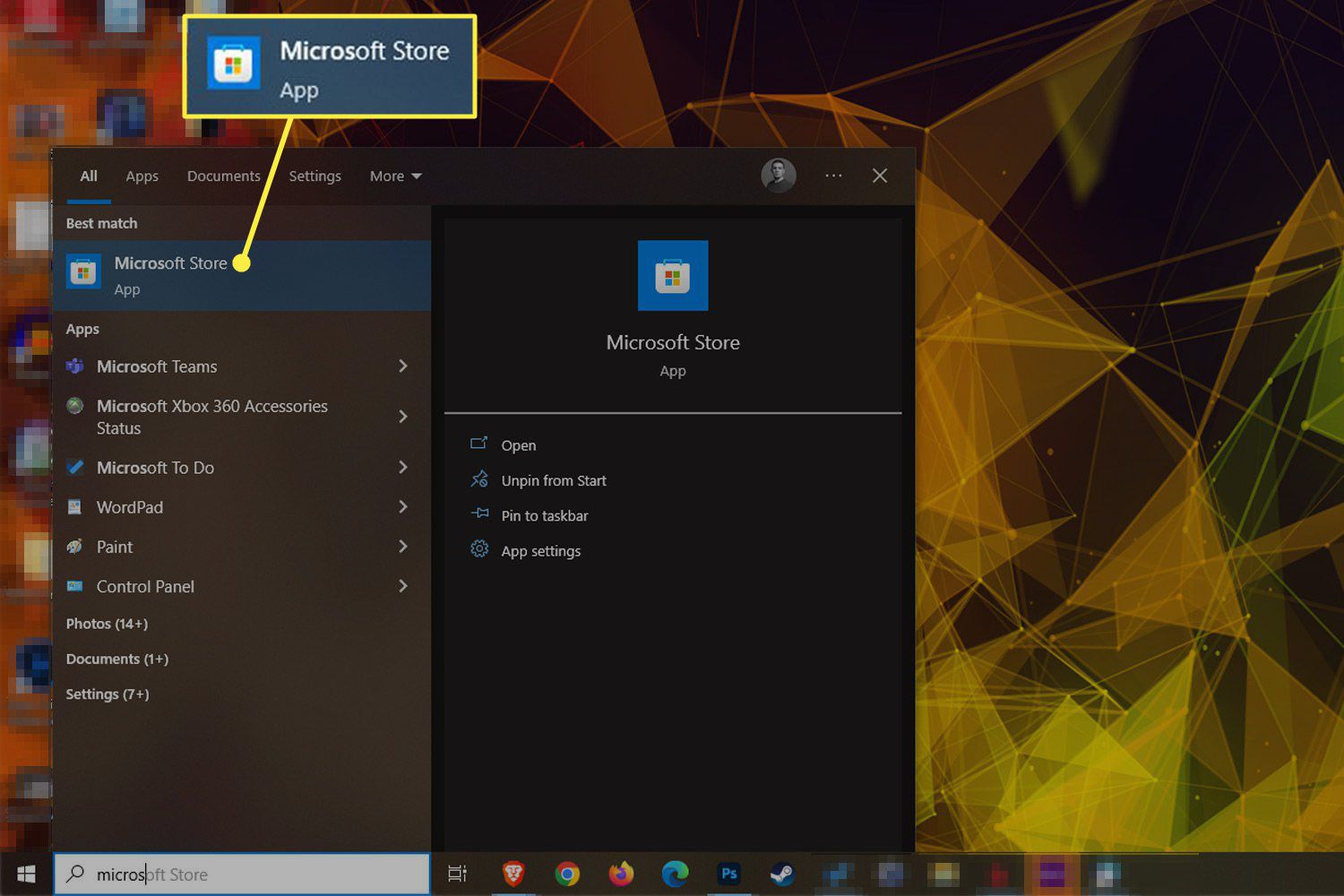
Task: Select Pin to taskbar option
Action: 544,516
